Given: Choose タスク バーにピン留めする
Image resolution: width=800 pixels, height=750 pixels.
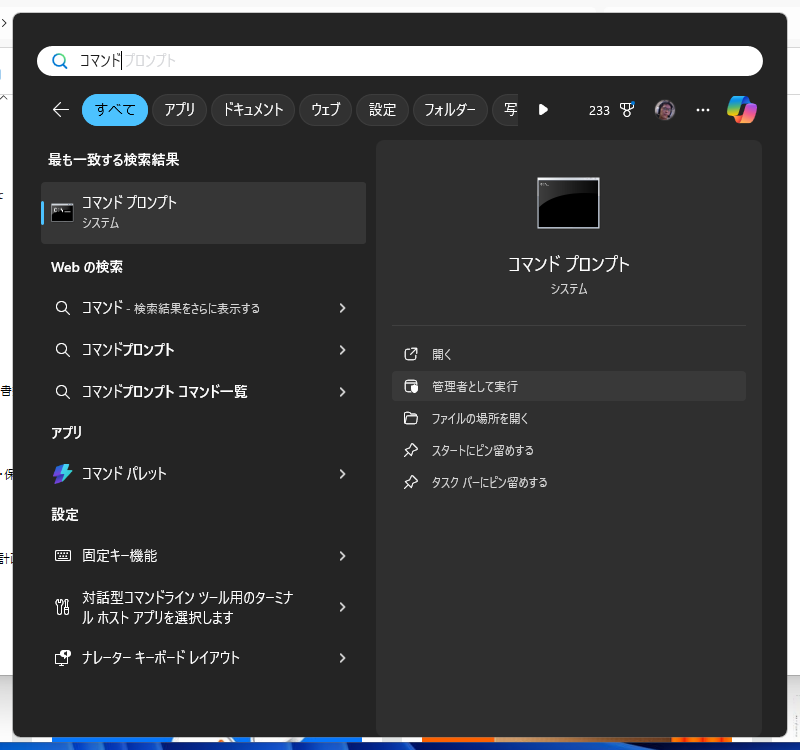Looking at the screenshot, I should 569,482.
